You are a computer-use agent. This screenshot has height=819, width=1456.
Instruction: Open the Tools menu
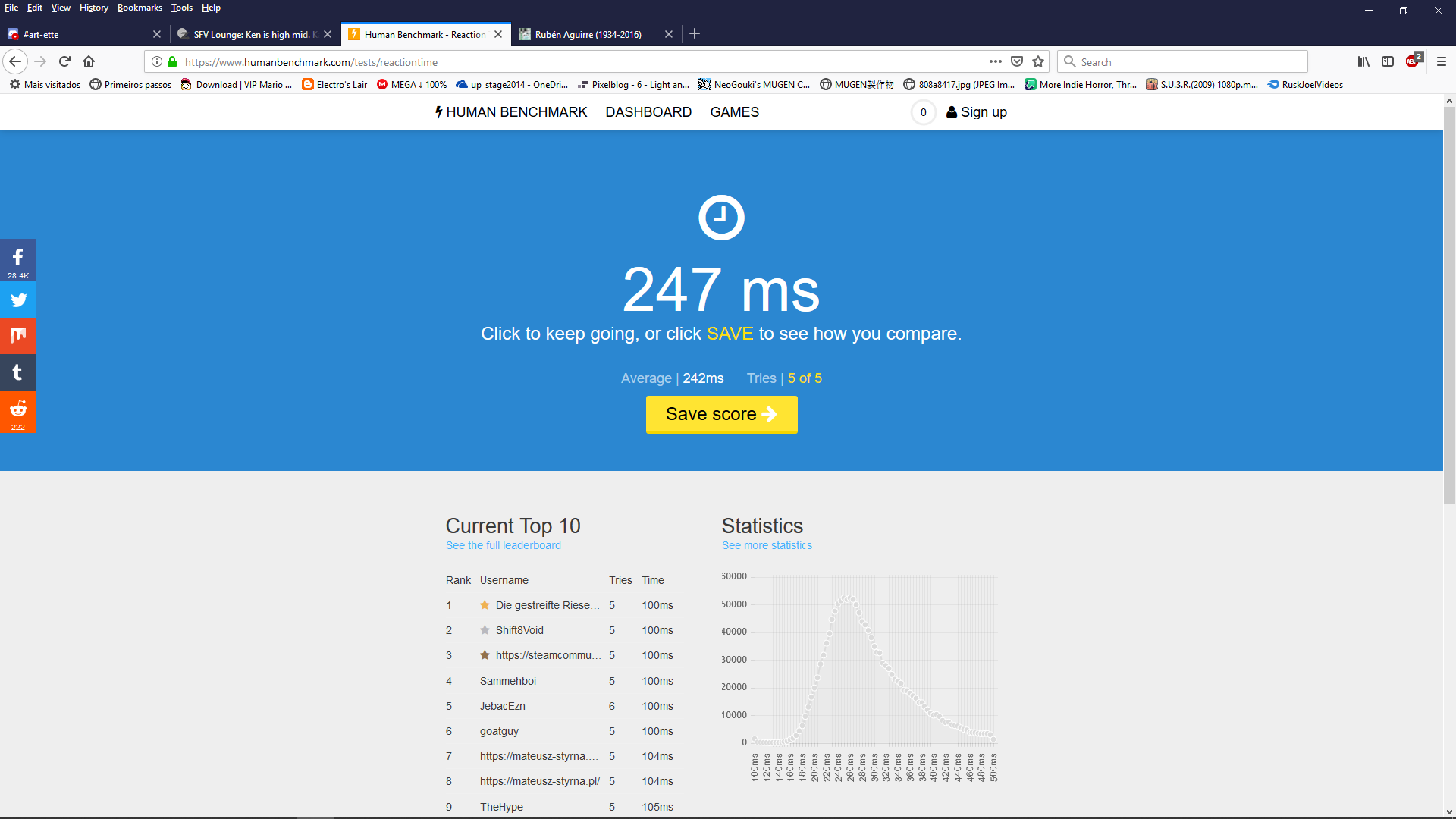coord(182,8)
